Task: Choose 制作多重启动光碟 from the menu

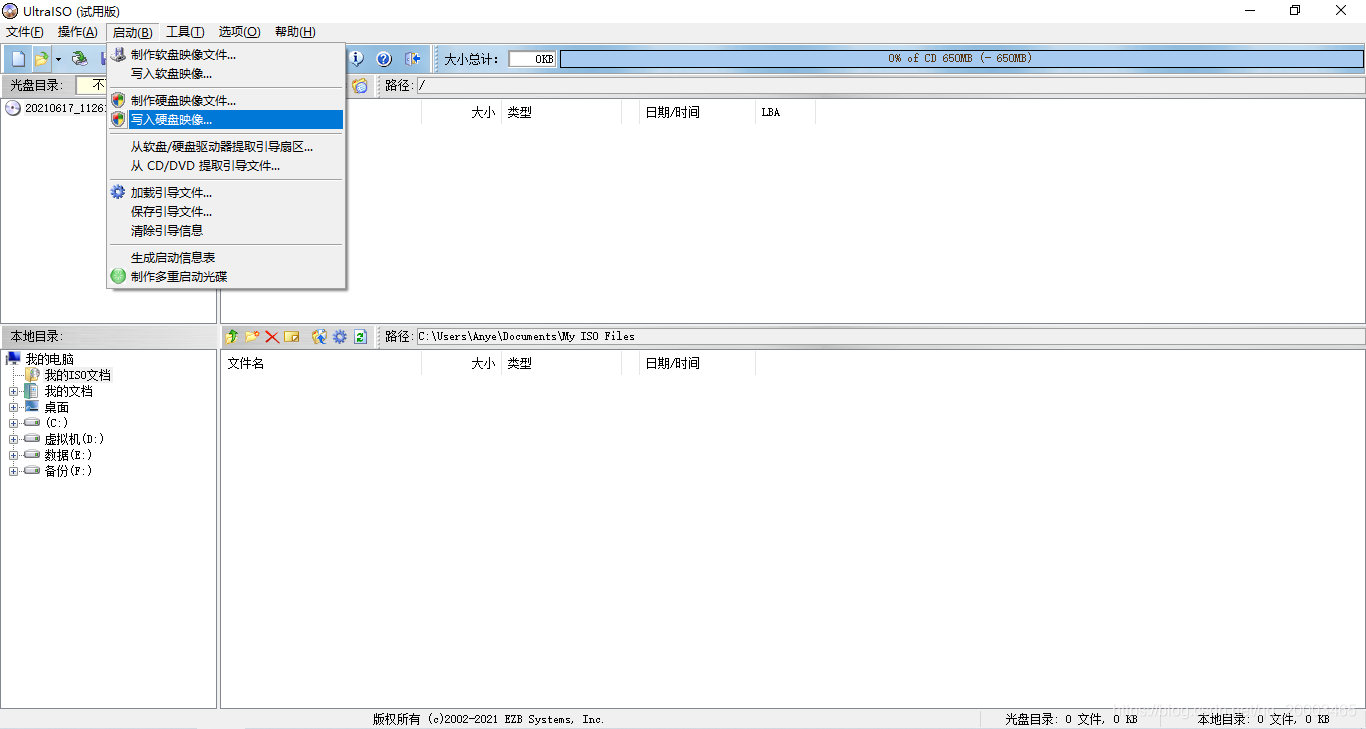Action: pyautogui.click(x=226, y=276)
